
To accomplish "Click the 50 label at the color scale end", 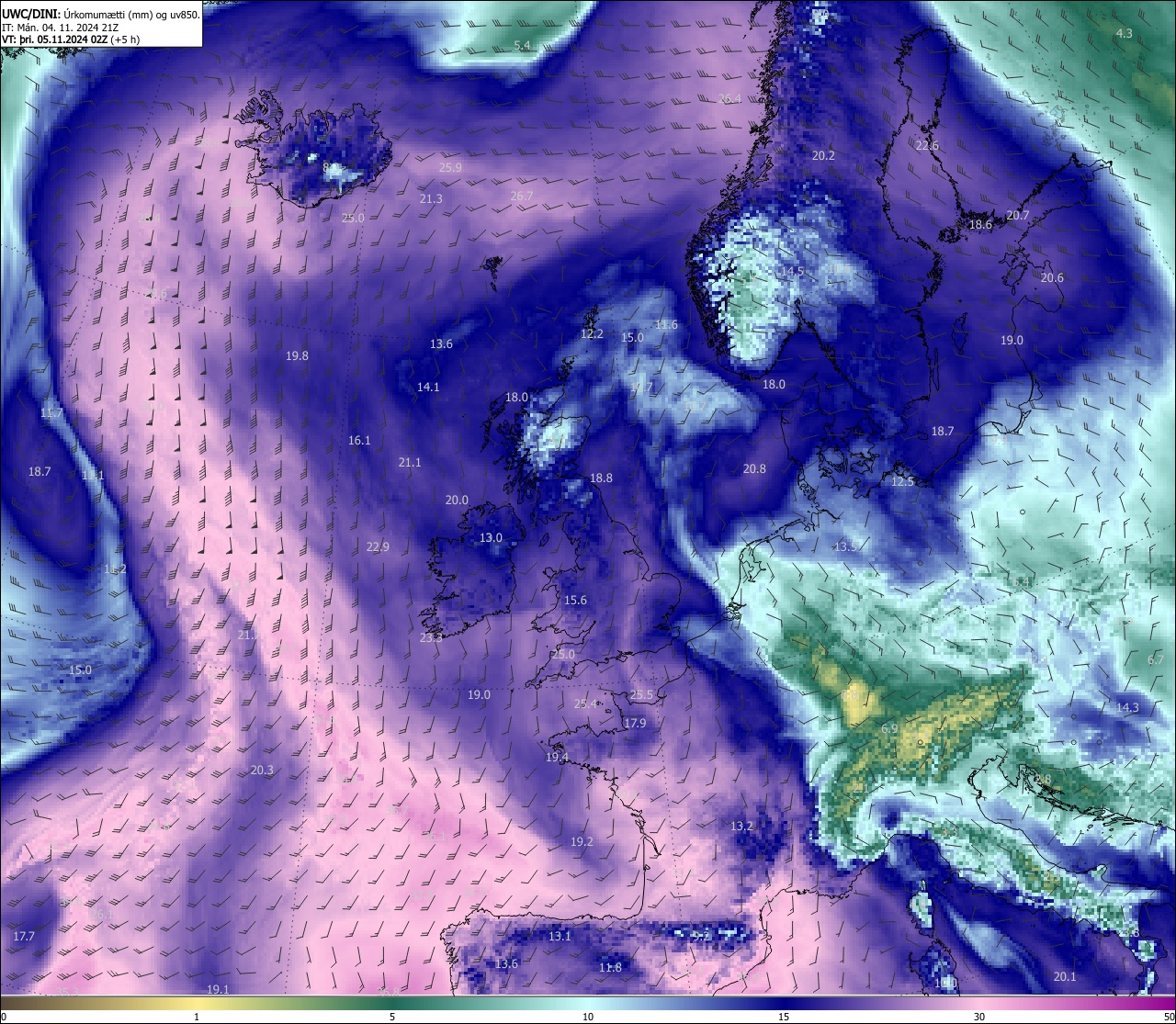I will [1169, 1017].
